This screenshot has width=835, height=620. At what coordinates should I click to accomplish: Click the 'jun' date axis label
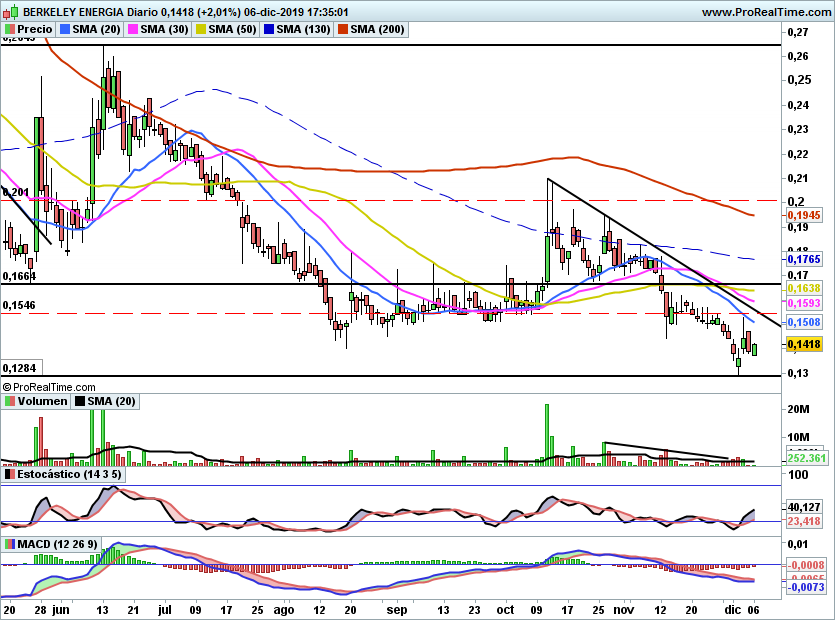tap(61, 610)
